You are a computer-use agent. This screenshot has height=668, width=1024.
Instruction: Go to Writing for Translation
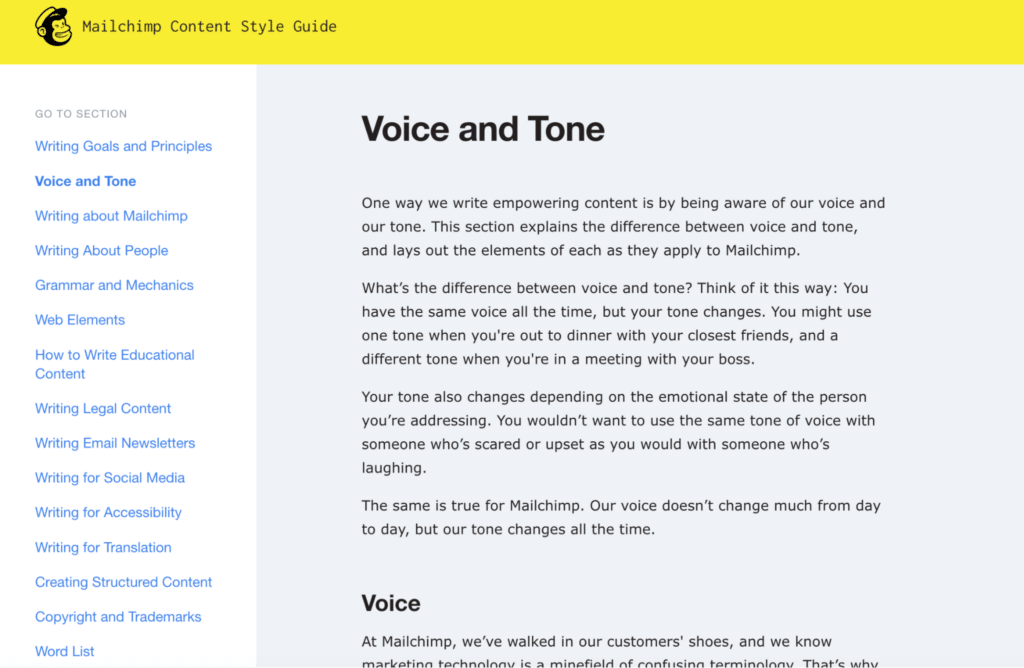click(x=103, y=547)
